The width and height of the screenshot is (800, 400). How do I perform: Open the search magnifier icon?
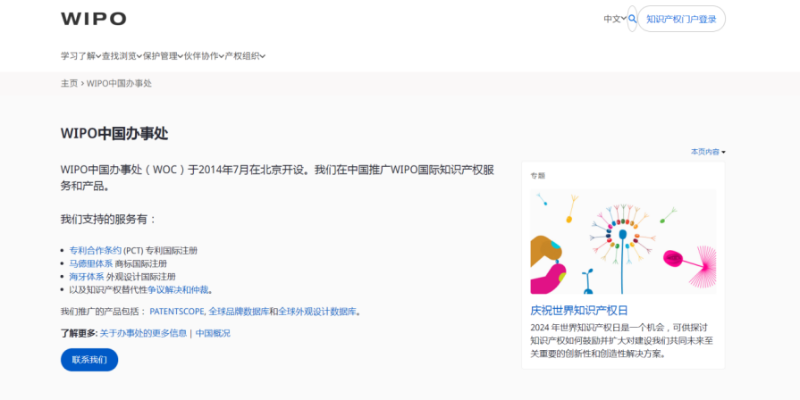tap(632, 19)
